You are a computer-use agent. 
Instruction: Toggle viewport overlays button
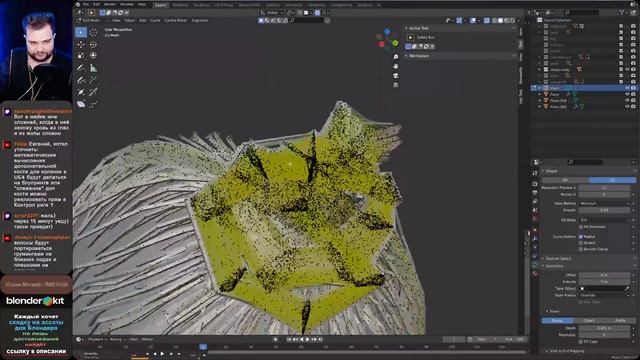tap(473, 20)
